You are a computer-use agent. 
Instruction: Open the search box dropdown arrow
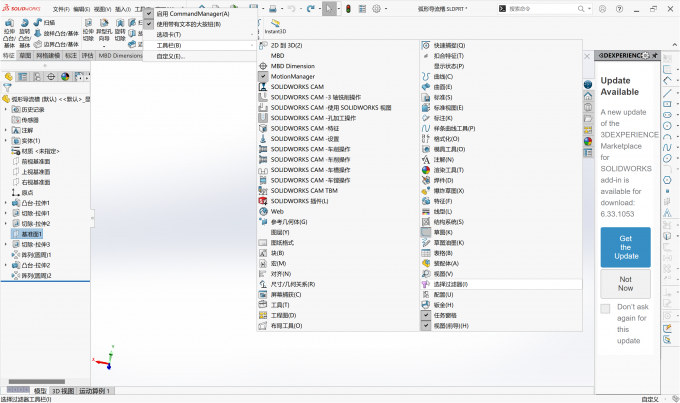(589, 9)
